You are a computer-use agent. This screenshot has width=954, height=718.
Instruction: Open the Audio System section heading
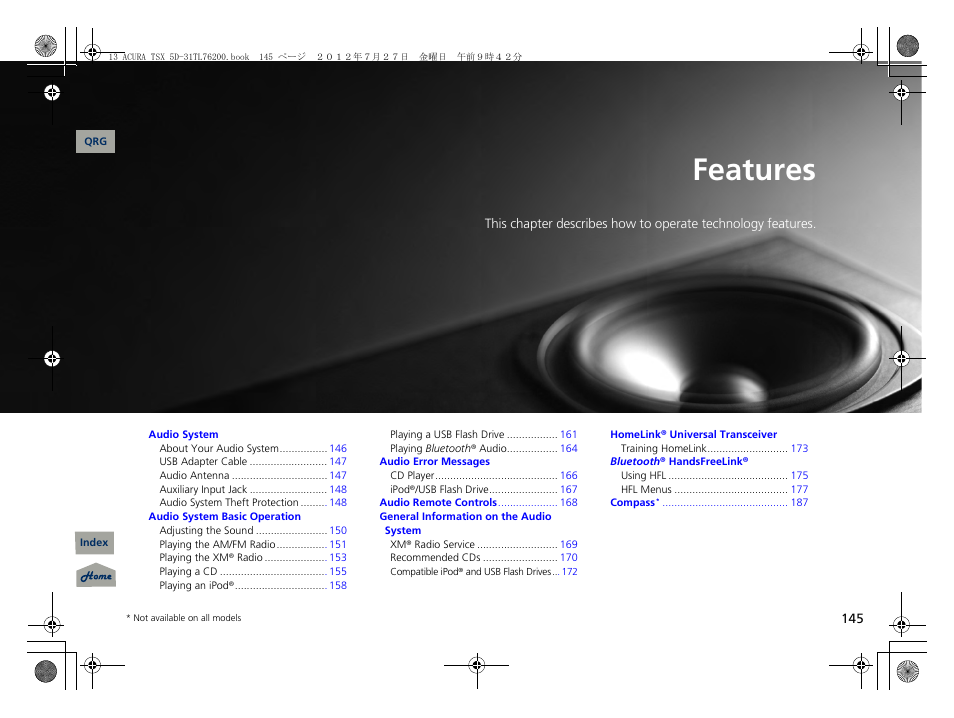(x=183, y=434)
